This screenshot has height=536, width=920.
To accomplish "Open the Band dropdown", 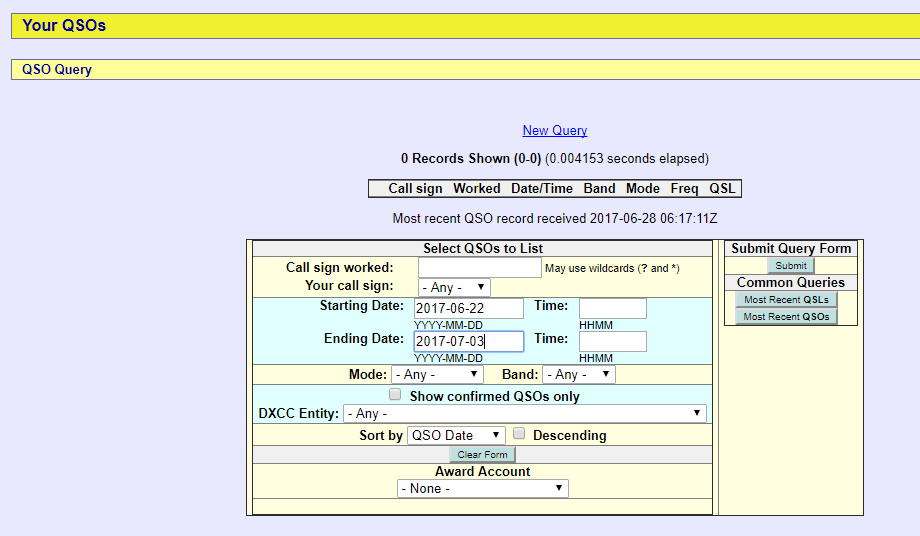I will pyautogui.click(x=579, y=374).
